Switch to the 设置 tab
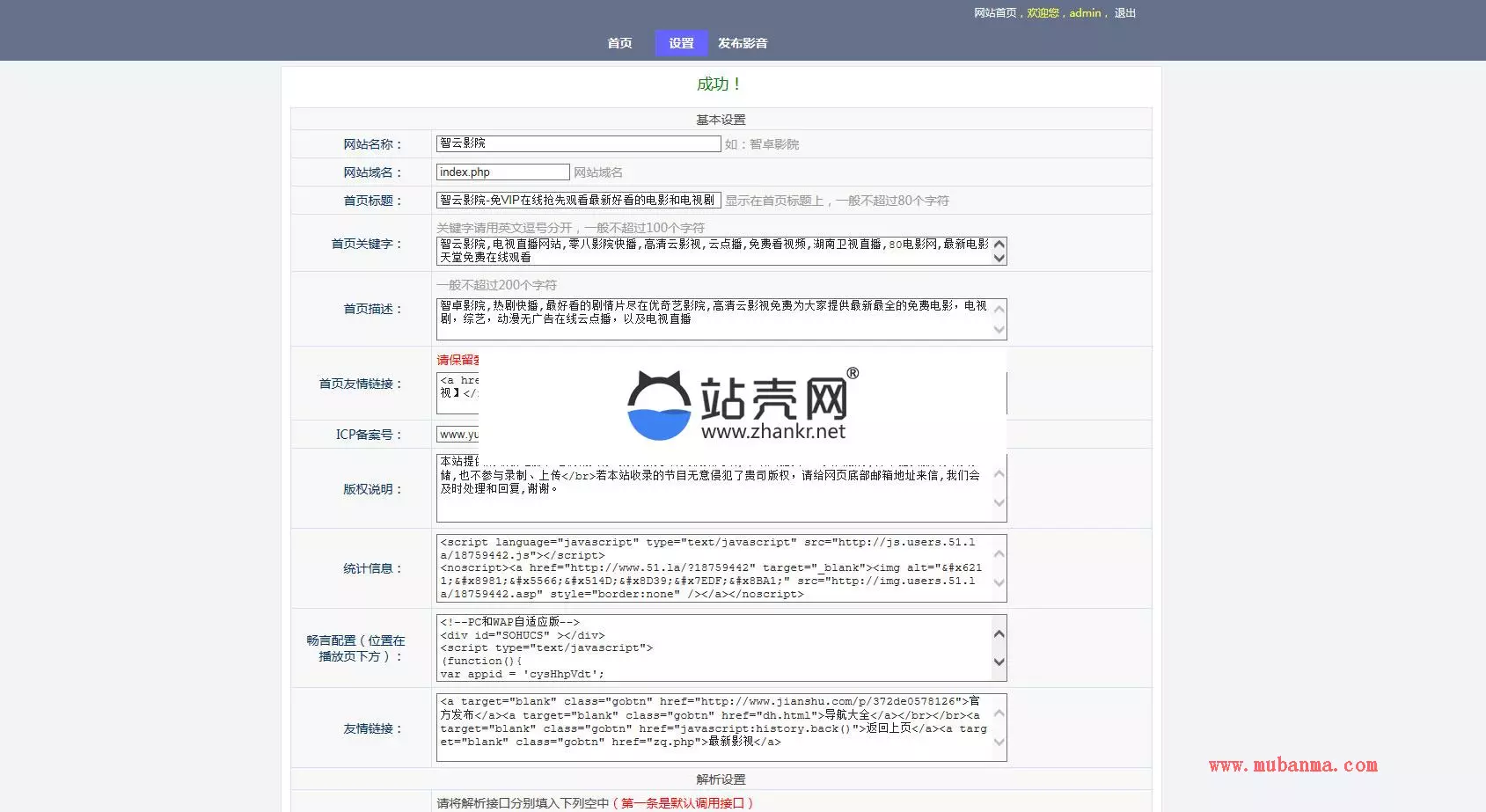This screenshot has width=1486, height=812. 681,43
